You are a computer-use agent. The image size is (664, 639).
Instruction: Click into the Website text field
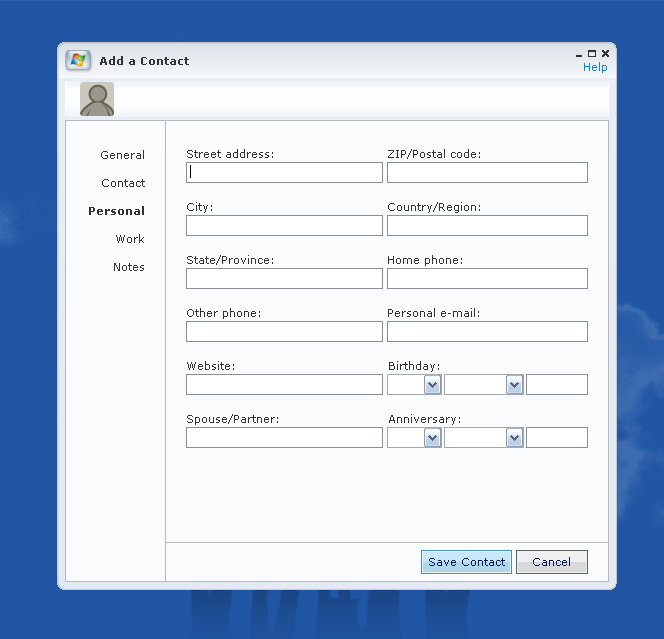coord(284,385)
